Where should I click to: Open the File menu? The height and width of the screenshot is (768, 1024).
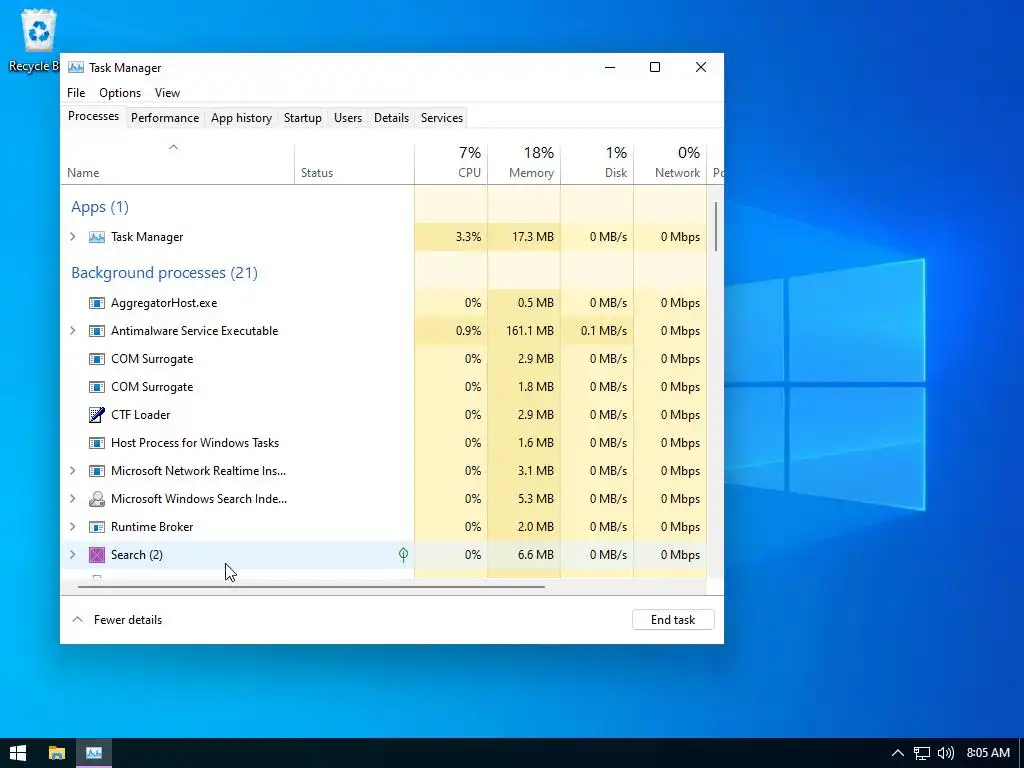pyautogui.click(x=76, y=93)
